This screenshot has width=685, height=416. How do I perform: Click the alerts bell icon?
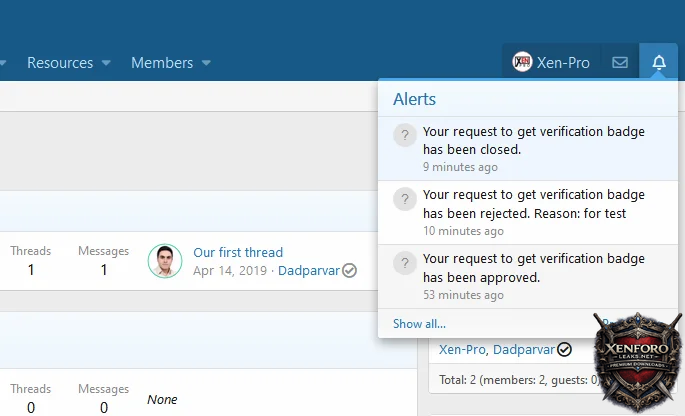tap(658, 62)
